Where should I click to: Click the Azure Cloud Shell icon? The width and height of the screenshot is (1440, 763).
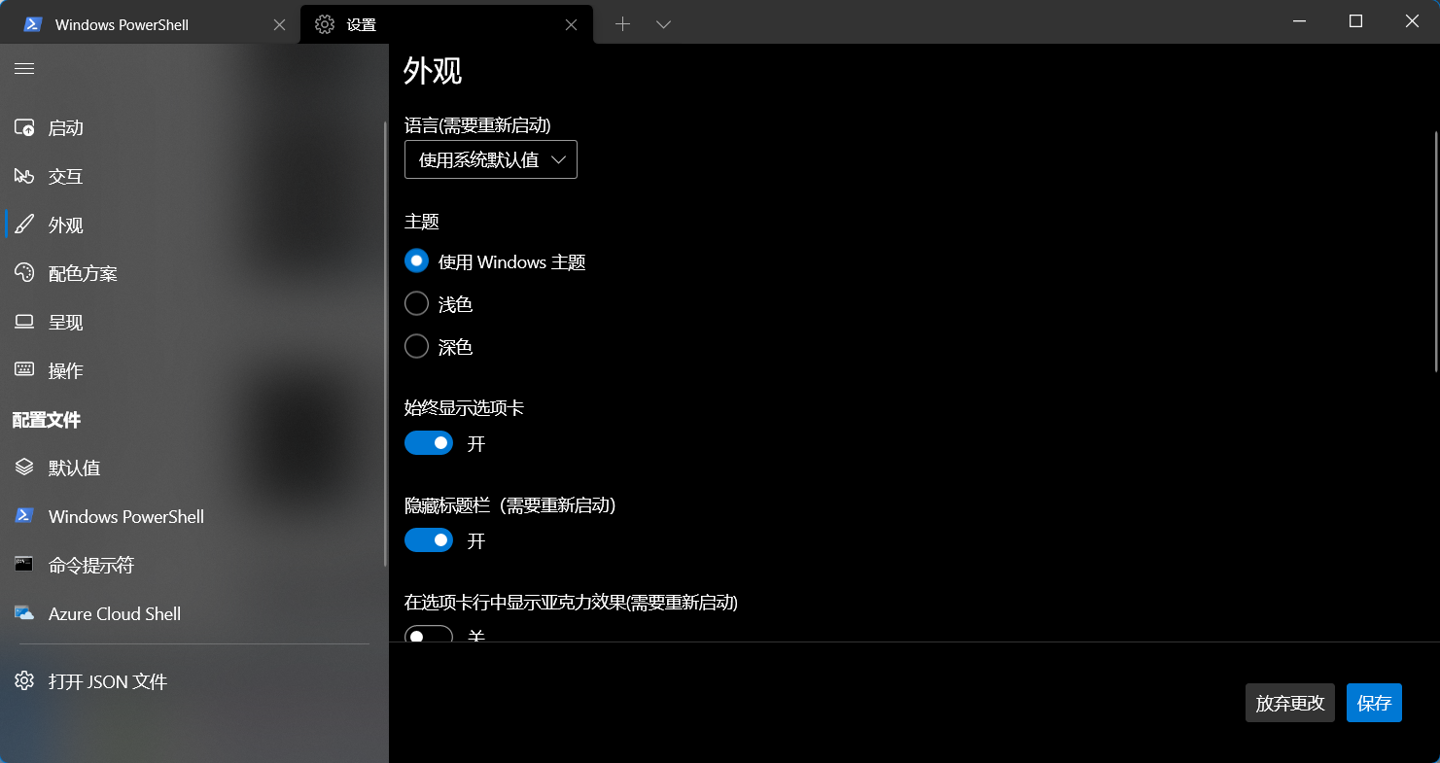24,613
